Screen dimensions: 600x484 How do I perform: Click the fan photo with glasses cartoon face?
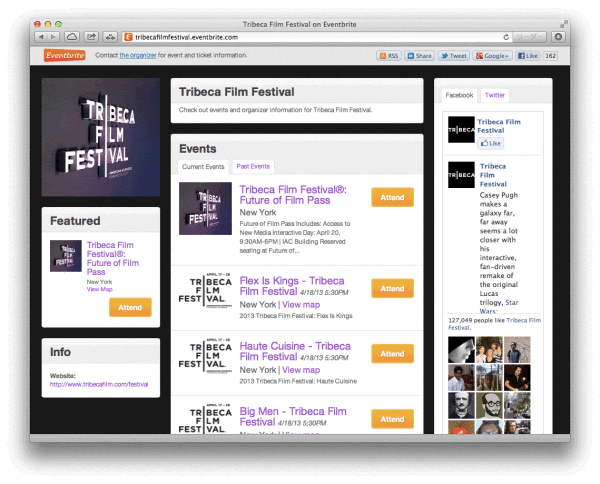[x=489, y=405]
